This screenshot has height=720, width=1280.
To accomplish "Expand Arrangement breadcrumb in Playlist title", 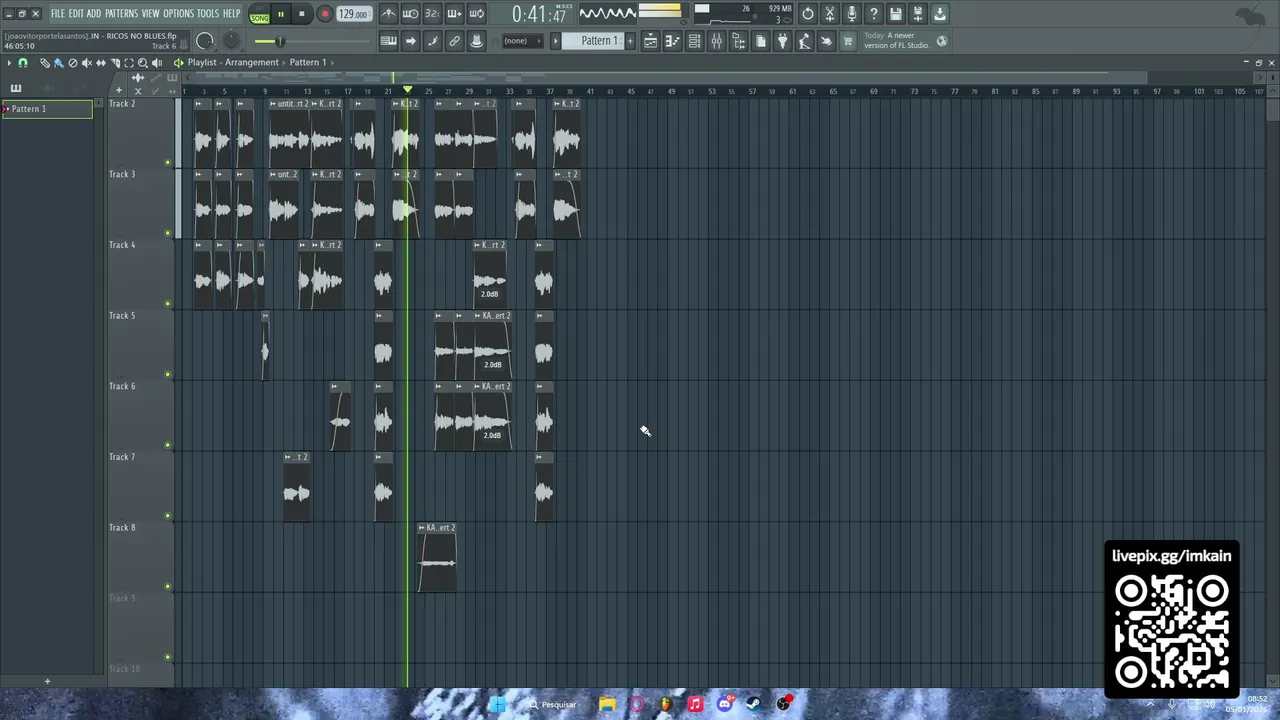I will (x=284, y=62).
